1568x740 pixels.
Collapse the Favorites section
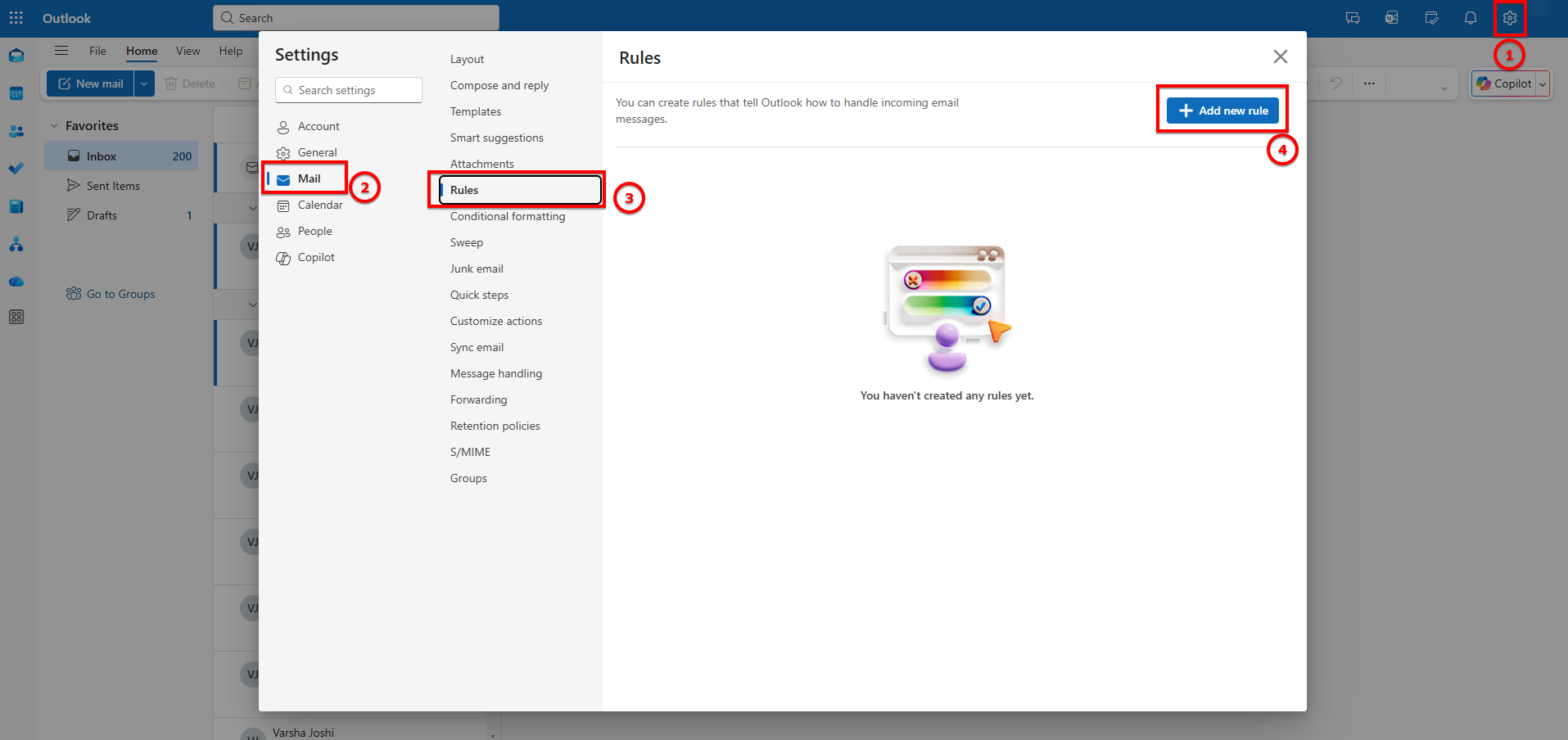(54, 125)
